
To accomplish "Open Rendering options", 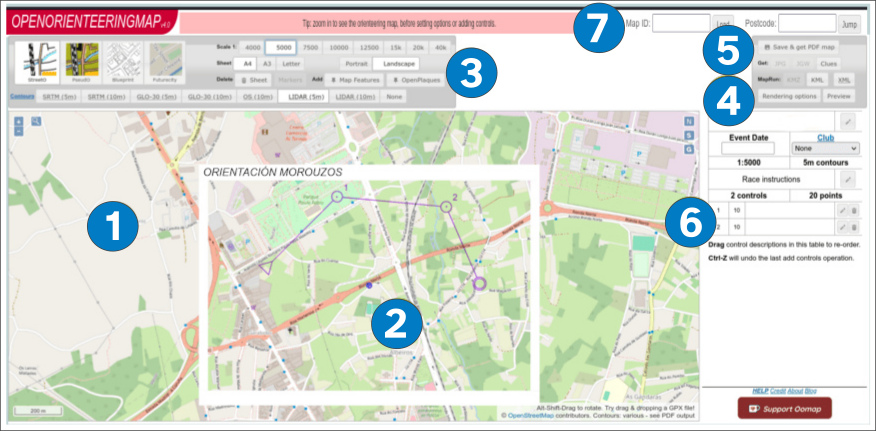I will pos(791,96).
